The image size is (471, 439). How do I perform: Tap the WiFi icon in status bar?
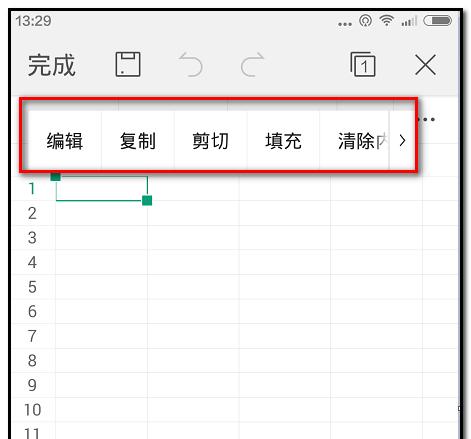(387, 21)
